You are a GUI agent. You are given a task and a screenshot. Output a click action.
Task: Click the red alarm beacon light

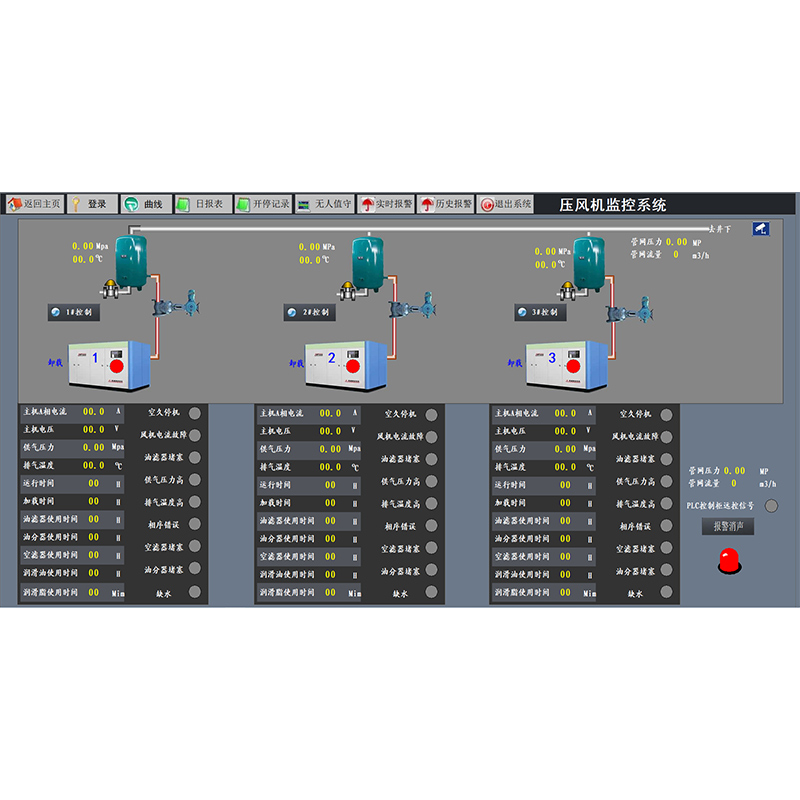pos(728,560)
